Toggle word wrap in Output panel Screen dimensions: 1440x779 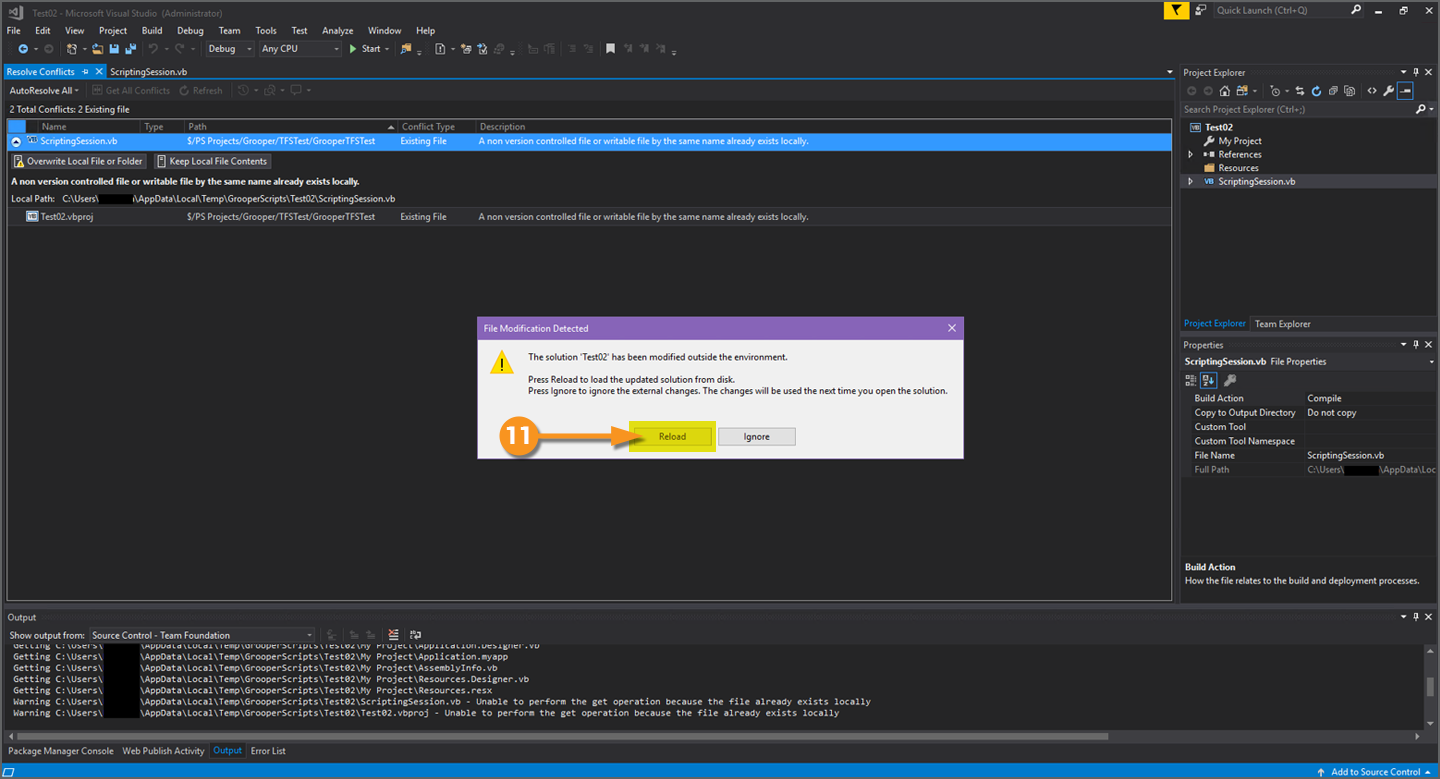pos(415,635)
